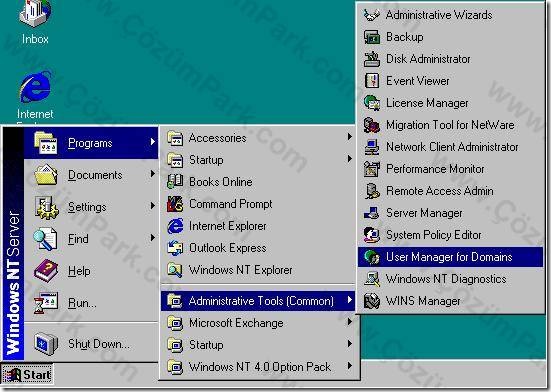Screen dimensions: 551x392
Task: Launch Disk Administrator entry
Action: tap(450, 59)
